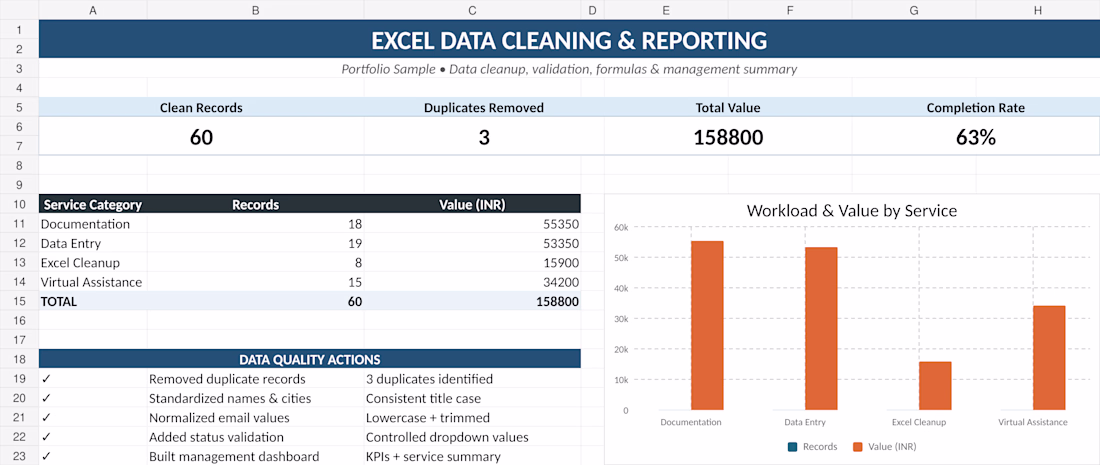
Task: Click the 'Clean Records' KPI label
Action: pyautogui.click(x=201, y=107)
